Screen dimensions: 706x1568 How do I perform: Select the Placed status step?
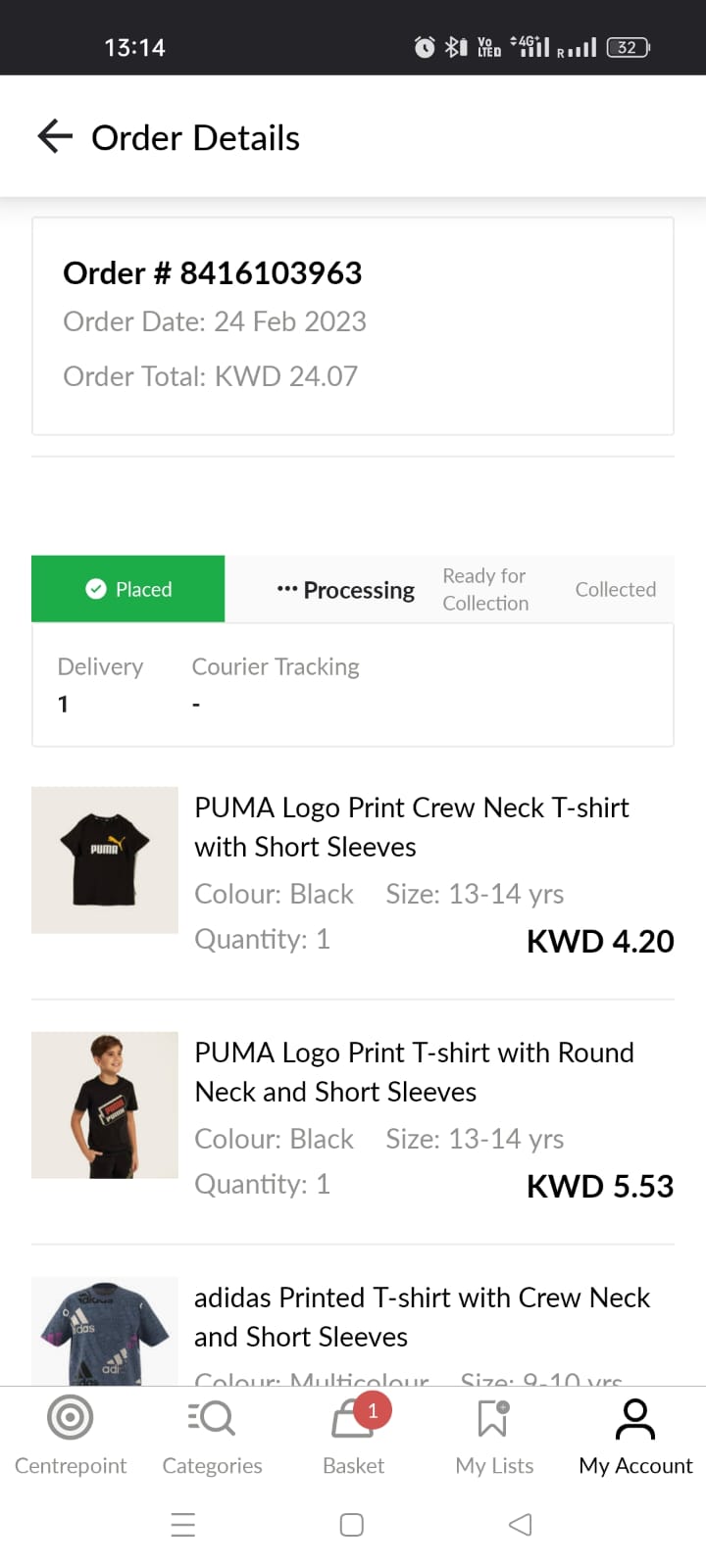coord(128,589)
